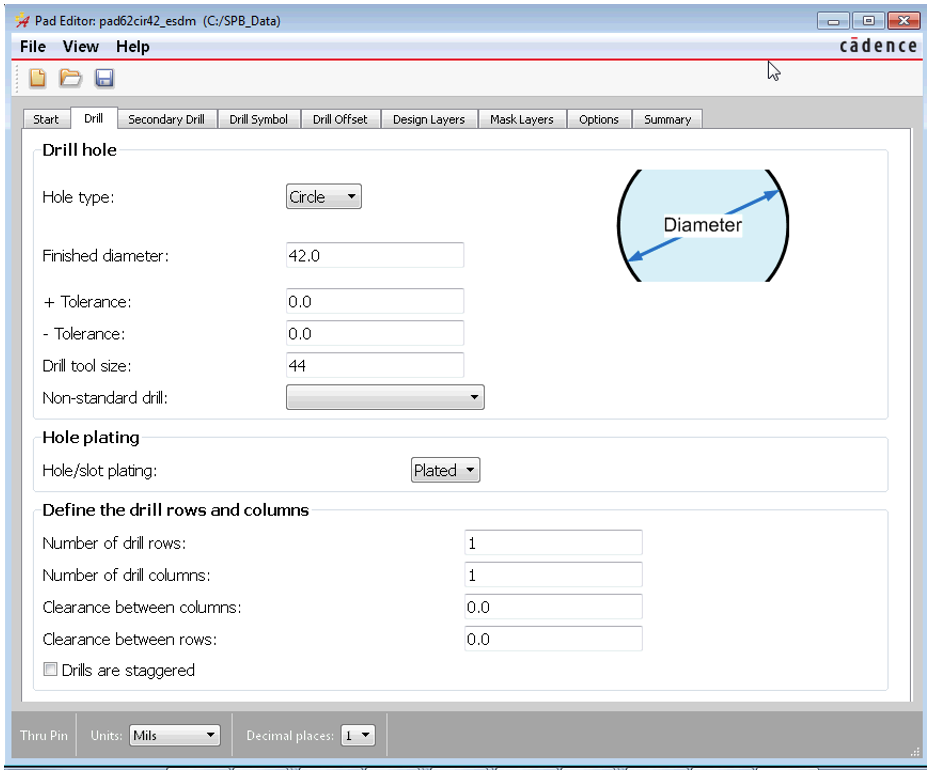
Task: Click the Finished diameter input field
Action: click(x=374, y=255)
